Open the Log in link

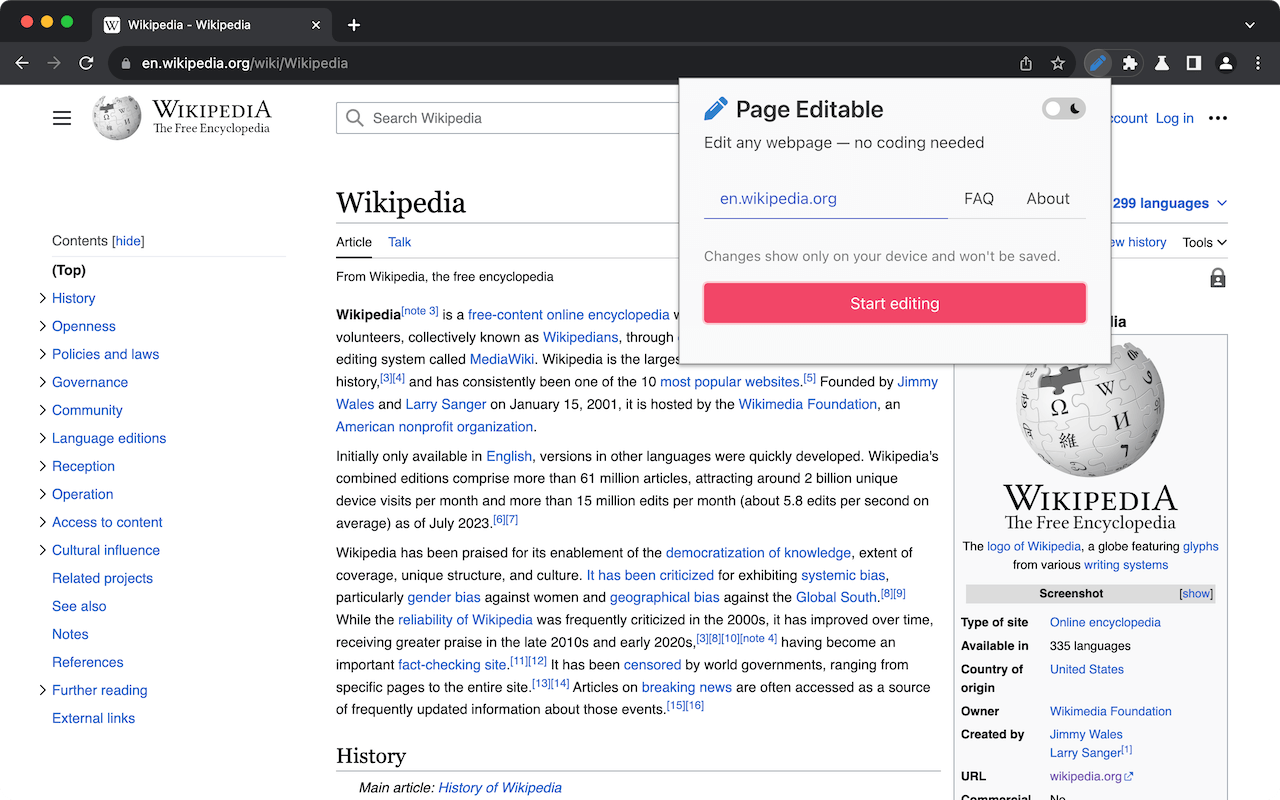[1174, 117]
